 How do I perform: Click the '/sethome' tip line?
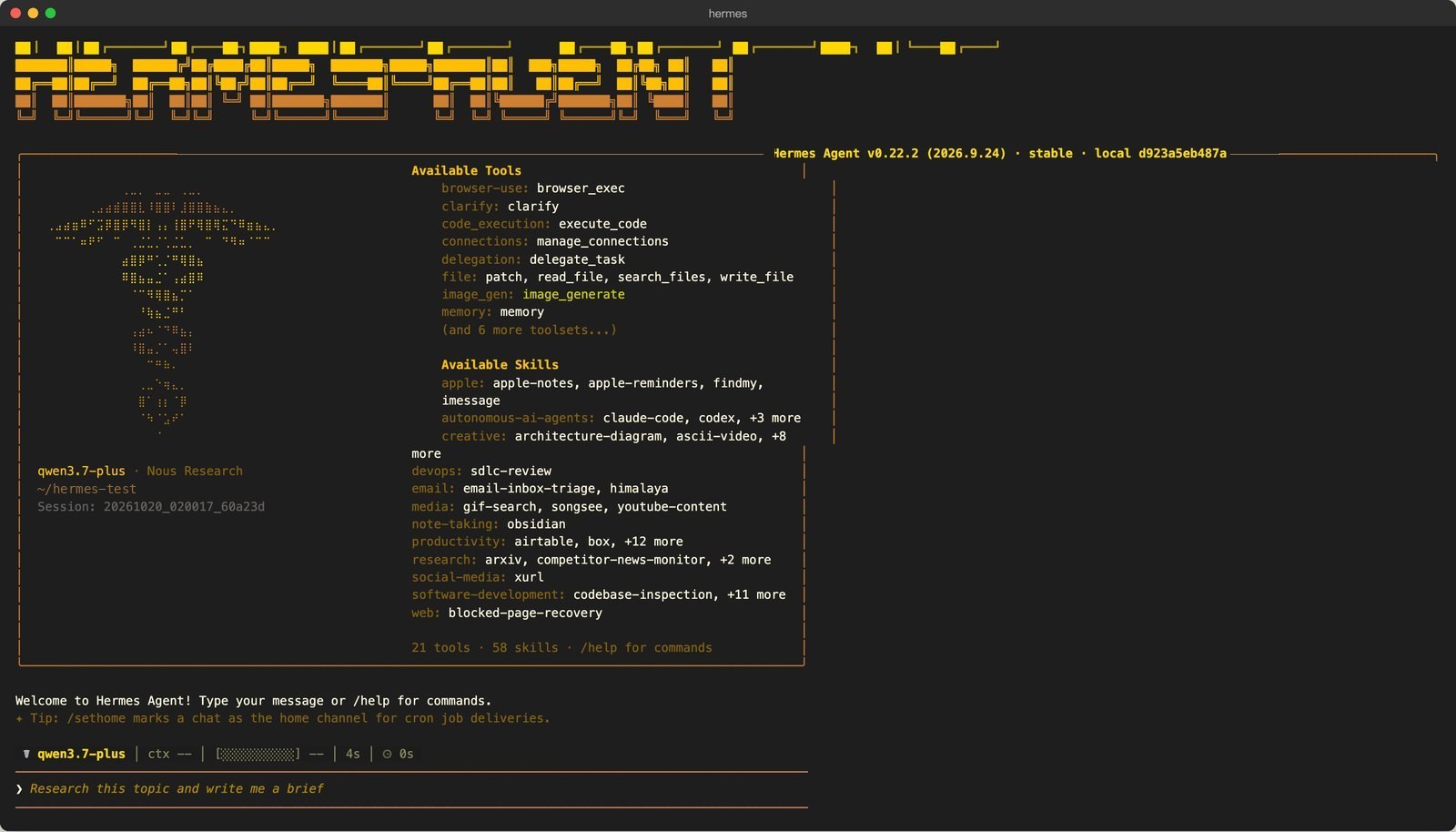click(x=283, y=718)
